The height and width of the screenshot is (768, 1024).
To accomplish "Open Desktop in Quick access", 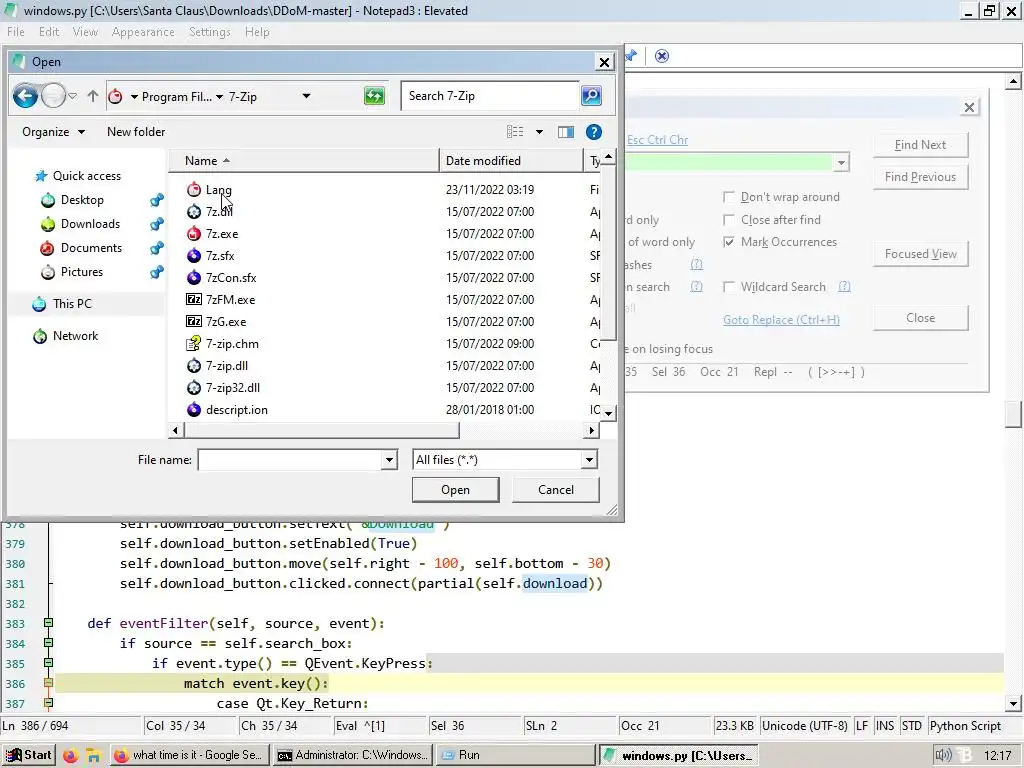I will click(82, 200).
